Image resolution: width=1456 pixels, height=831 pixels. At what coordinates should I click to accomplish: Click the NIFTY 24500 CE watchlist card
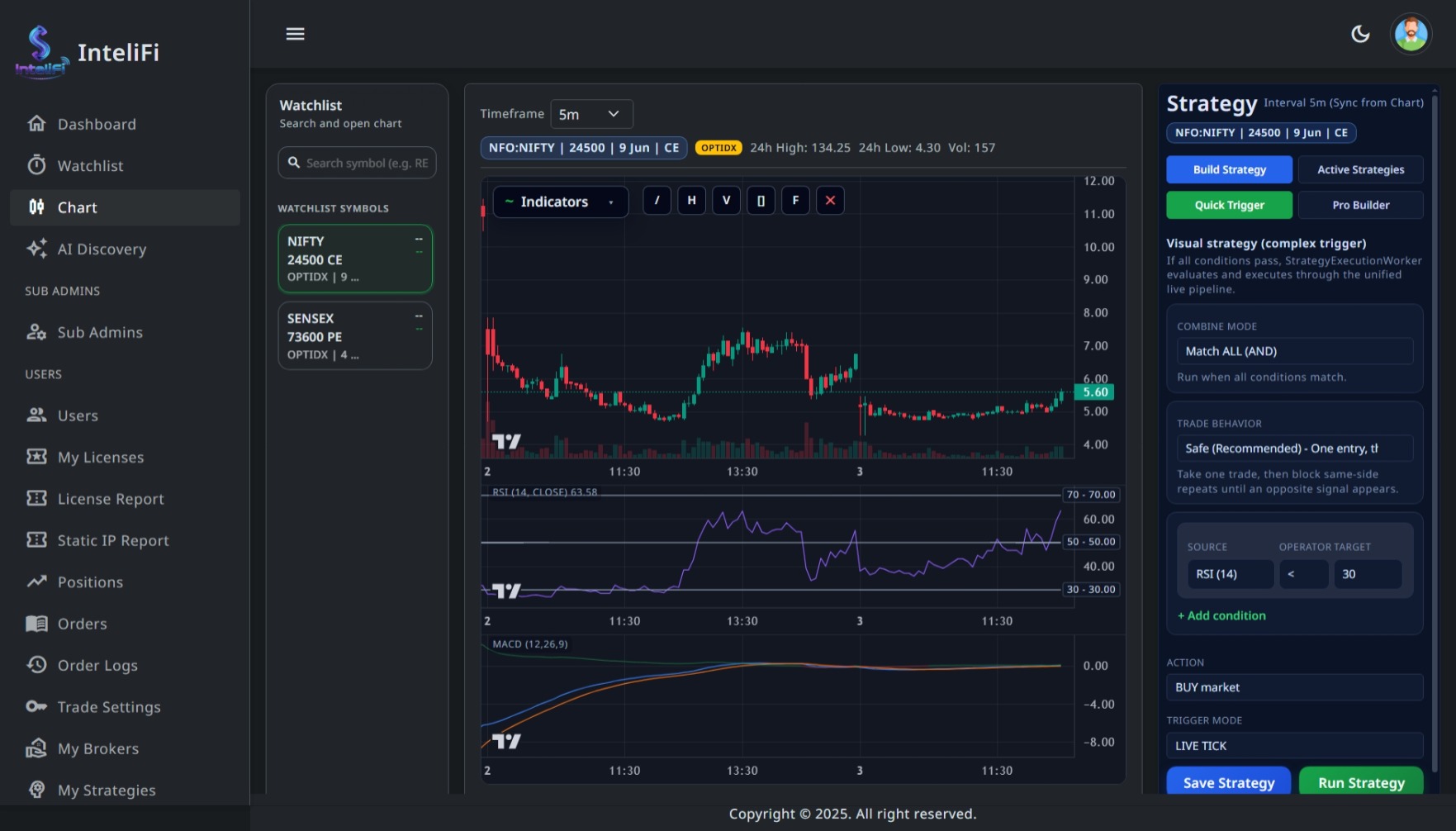click(355, 259)
